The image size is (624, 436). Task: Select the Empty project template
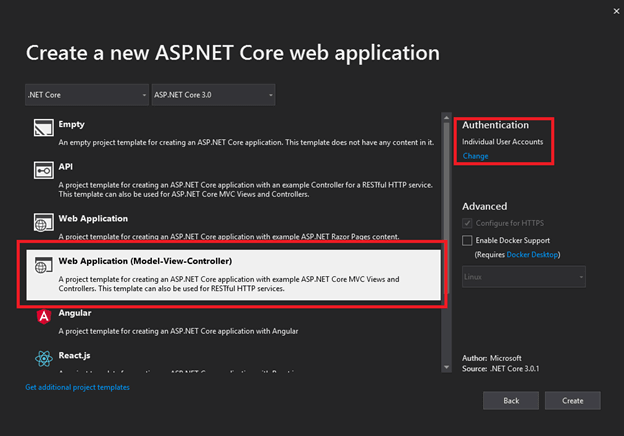pyautogui.click(x=230, y=134)
